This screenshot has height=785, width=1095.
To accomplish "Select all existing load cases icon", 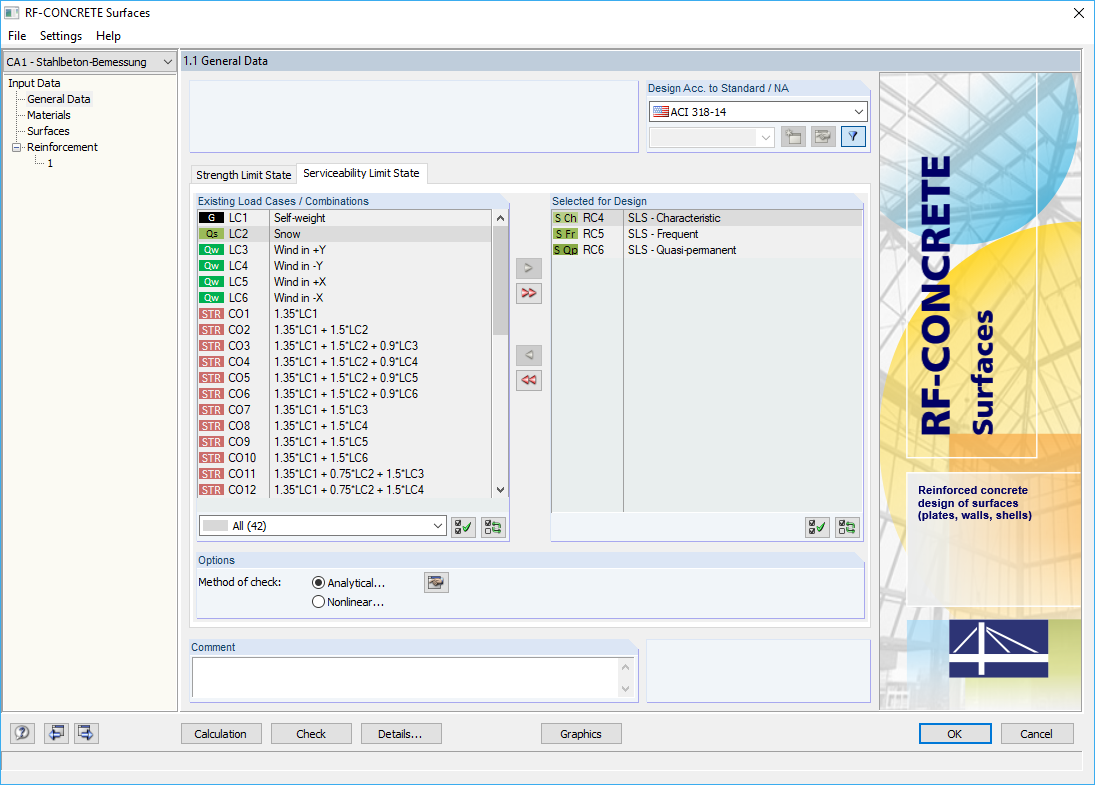I will click(x=464, y=527).
